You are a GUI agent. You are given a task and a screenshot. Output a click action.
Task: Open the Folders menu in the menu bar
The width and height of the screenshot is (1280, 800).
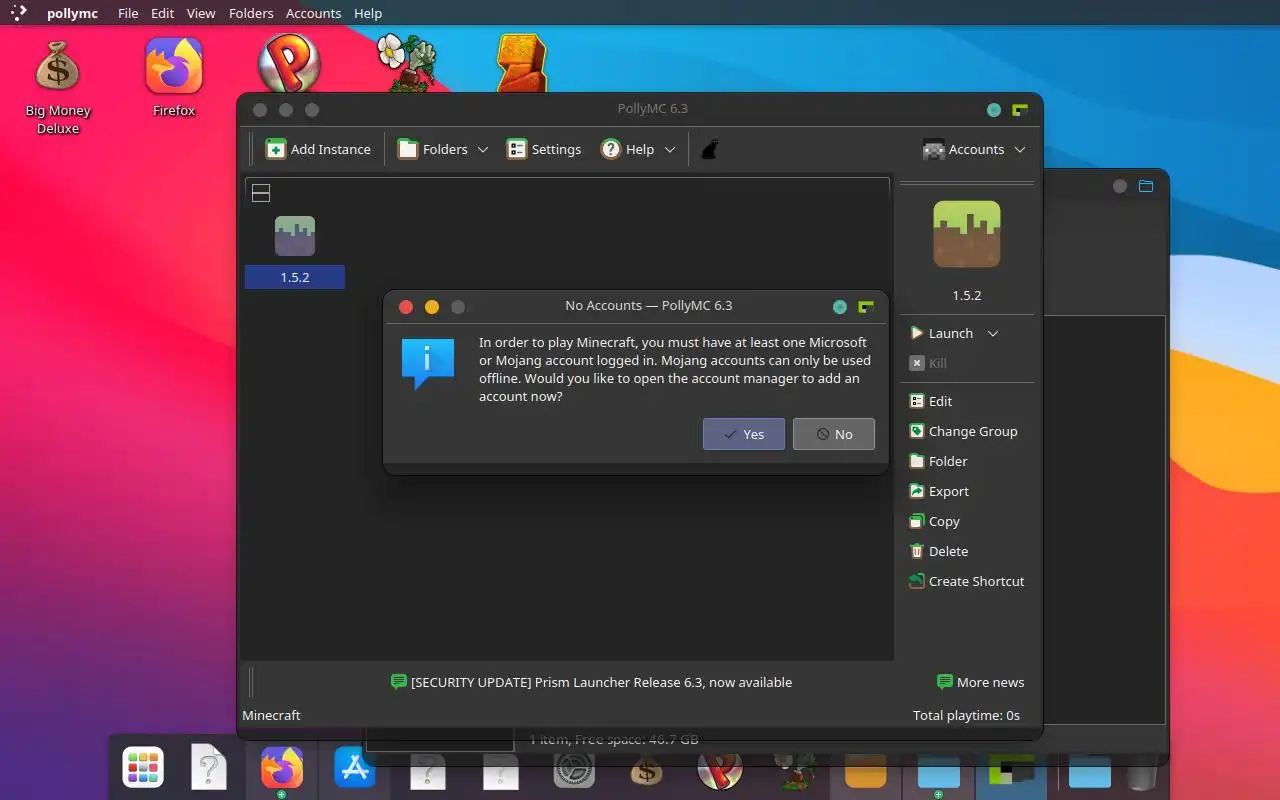coord(251,13)
